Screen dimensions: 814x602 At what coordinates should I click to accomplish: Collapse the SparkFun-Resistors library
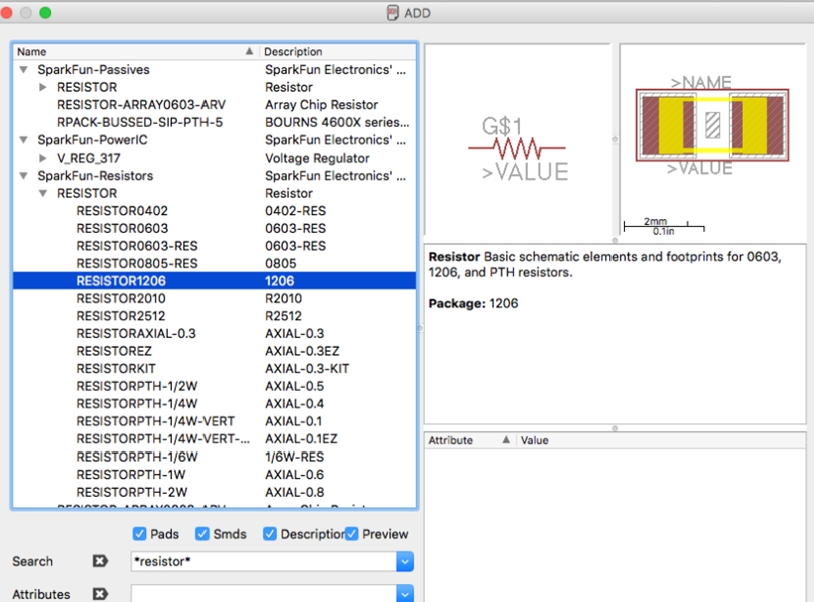(23, 175)
